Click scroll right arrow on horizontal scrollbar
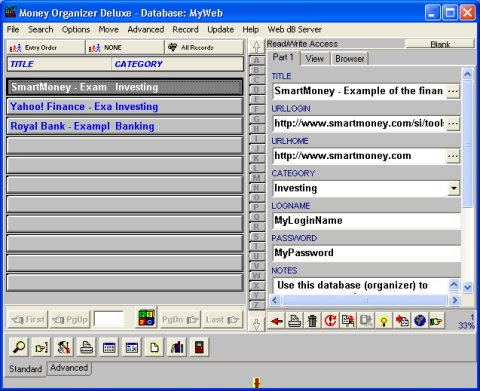480x391 pixels. click(454, 300)
